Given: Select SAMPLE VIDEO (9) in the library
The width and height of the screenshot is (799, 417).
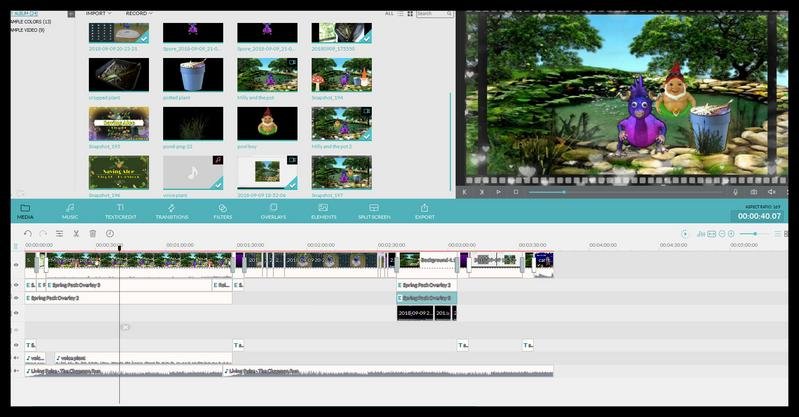Looking at the screenshot, I should (x=28, y=30).
